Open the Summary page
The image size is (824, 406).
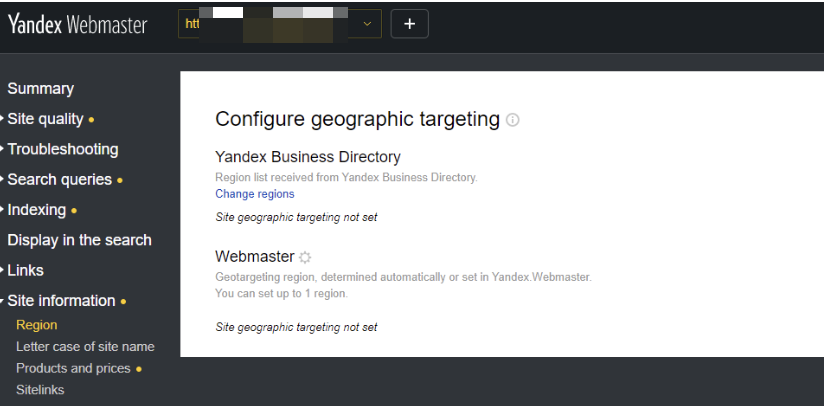coord(40,89)
